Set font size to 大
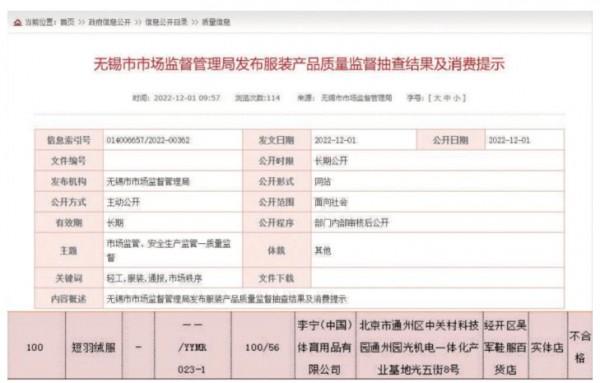 [x=437, y=98]
